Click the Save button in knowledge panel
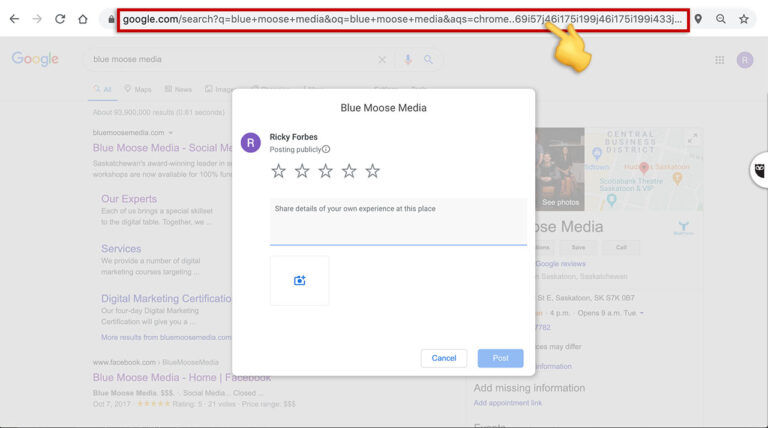This screenshot has height=428, width=768. [578, 247]
